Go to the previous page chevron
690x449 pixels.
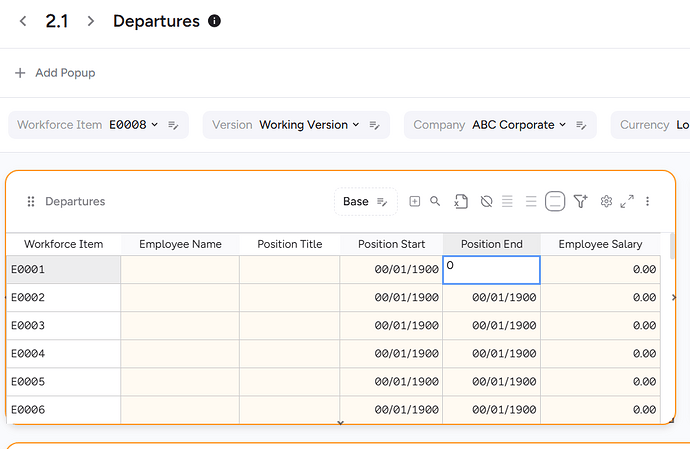point(24,21)
